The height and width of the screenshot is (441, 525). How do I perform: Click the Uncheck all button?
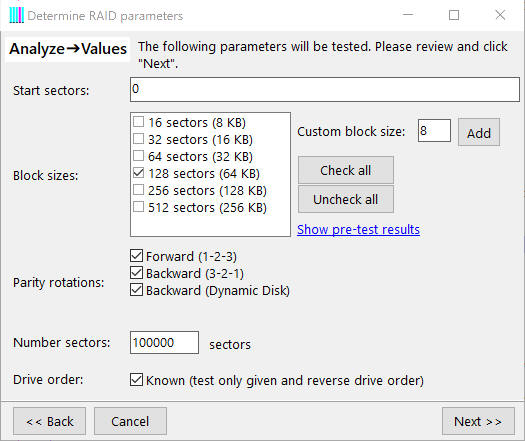pos(346,199)
